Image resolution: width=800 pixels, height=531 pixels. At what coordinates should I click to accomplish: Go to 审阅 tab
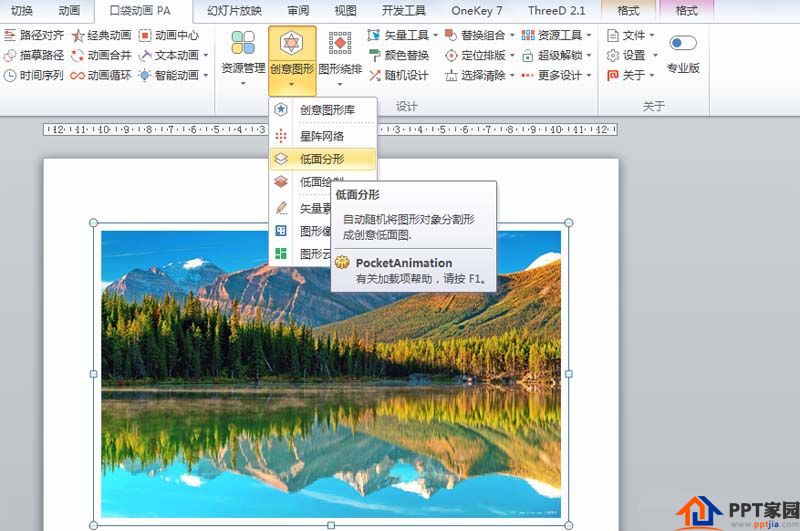coord(298,10)
